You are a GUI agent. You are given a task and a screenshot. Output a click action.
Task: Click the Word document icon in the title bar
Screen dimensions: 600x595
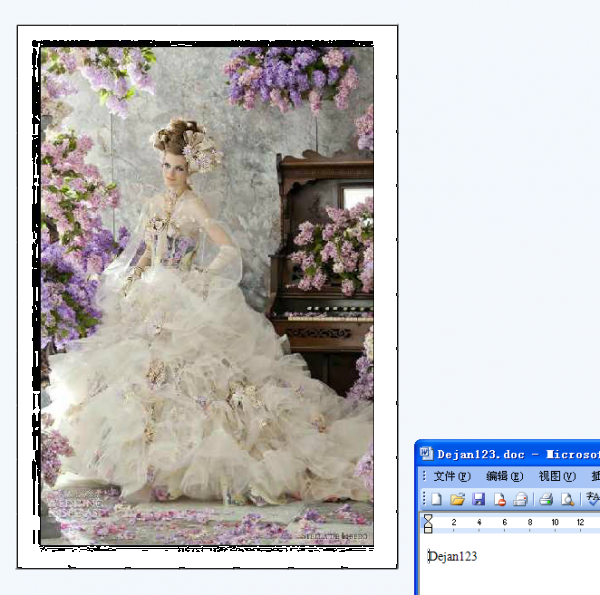point(426,453)
